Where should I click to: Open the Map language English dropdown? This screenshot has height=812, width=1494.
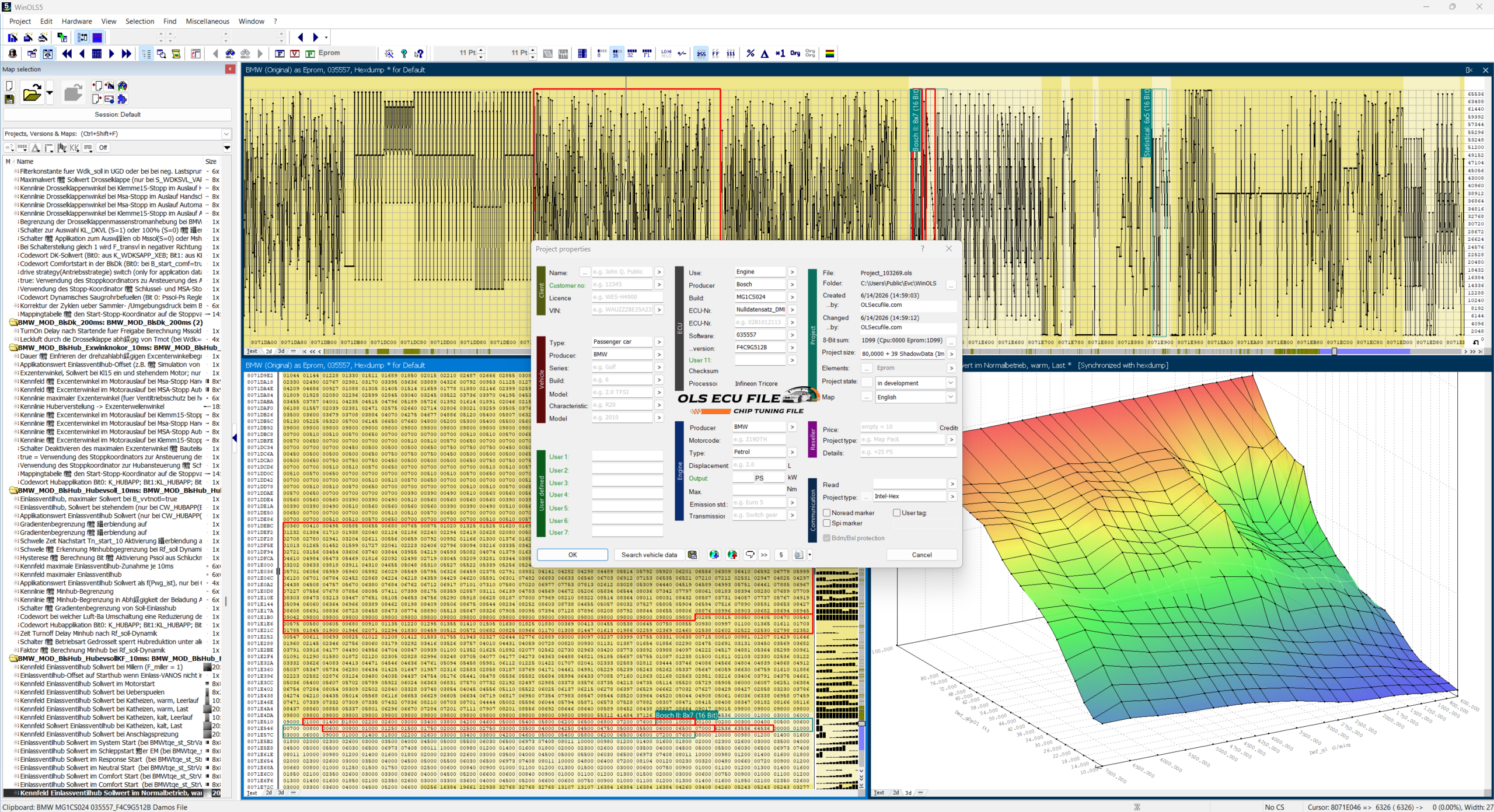pos(951,397)
